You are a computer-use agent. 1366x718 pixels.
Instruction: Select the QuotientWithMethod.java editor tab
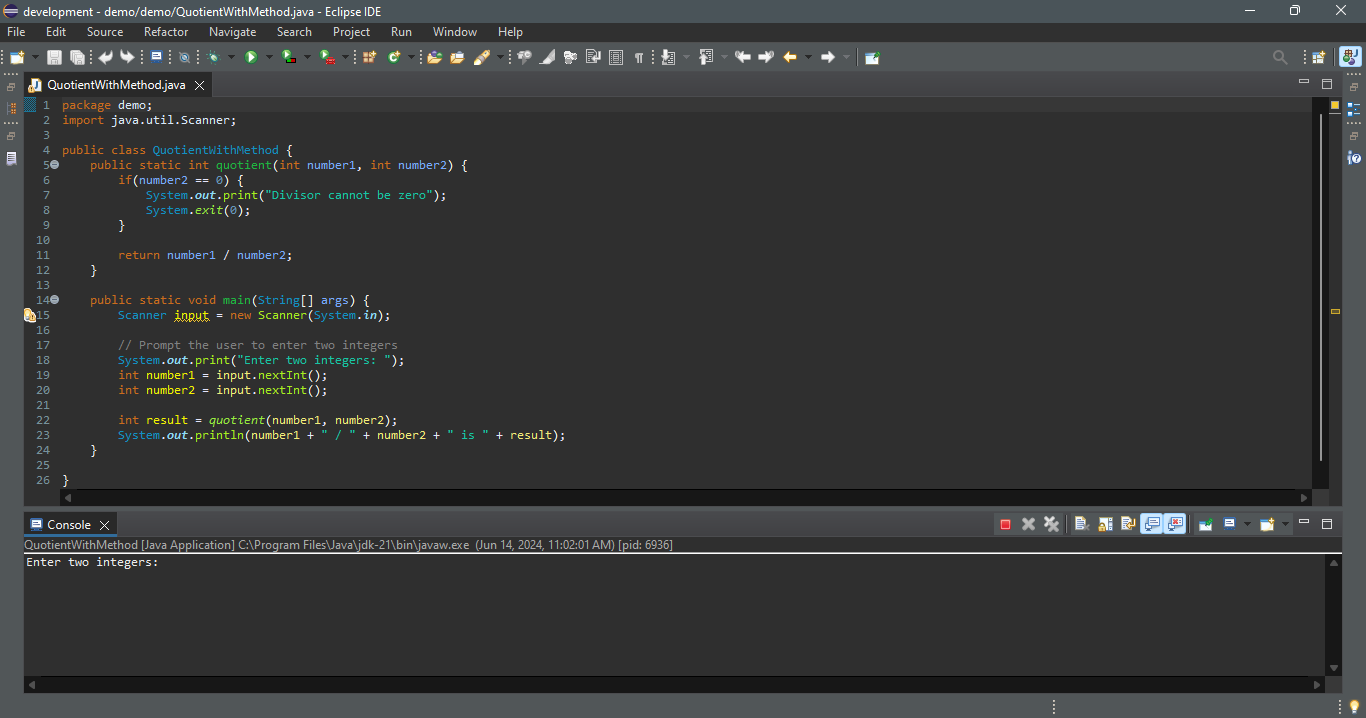[115, 85]
